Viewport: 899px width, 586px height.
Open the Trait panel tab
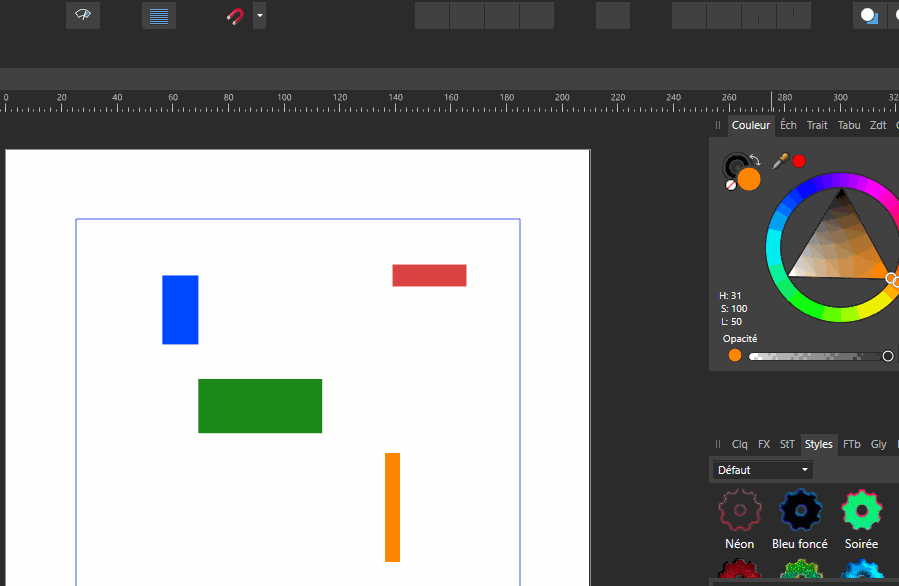click(817, 125)
